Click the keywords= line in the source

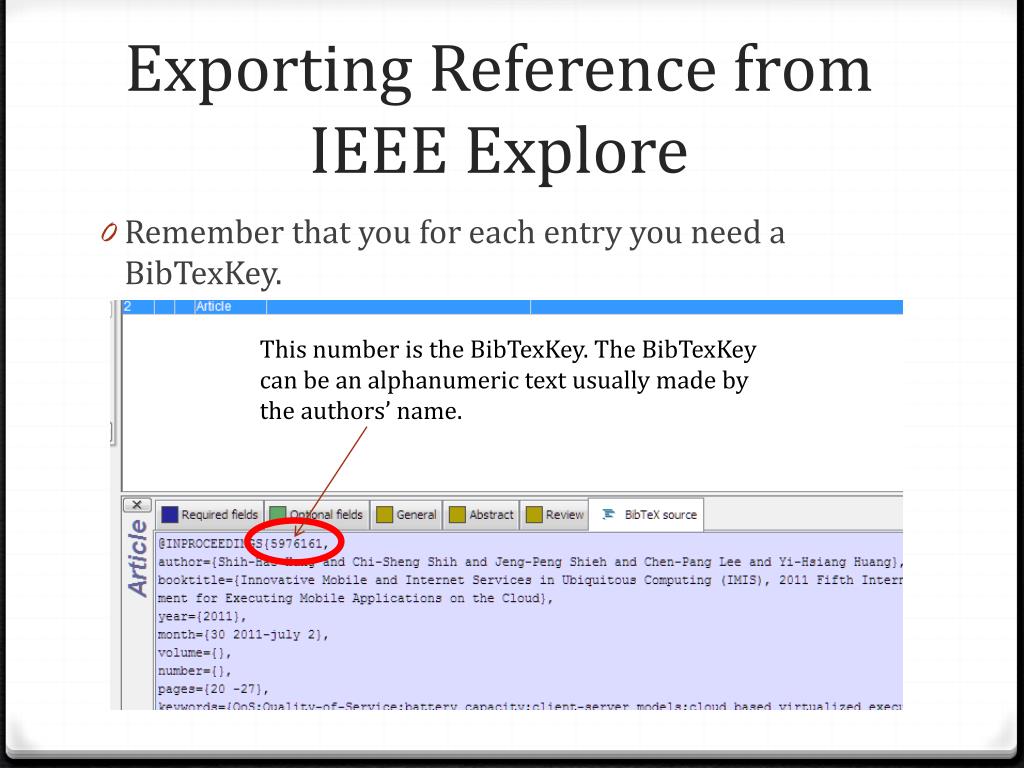pos(530,706)
